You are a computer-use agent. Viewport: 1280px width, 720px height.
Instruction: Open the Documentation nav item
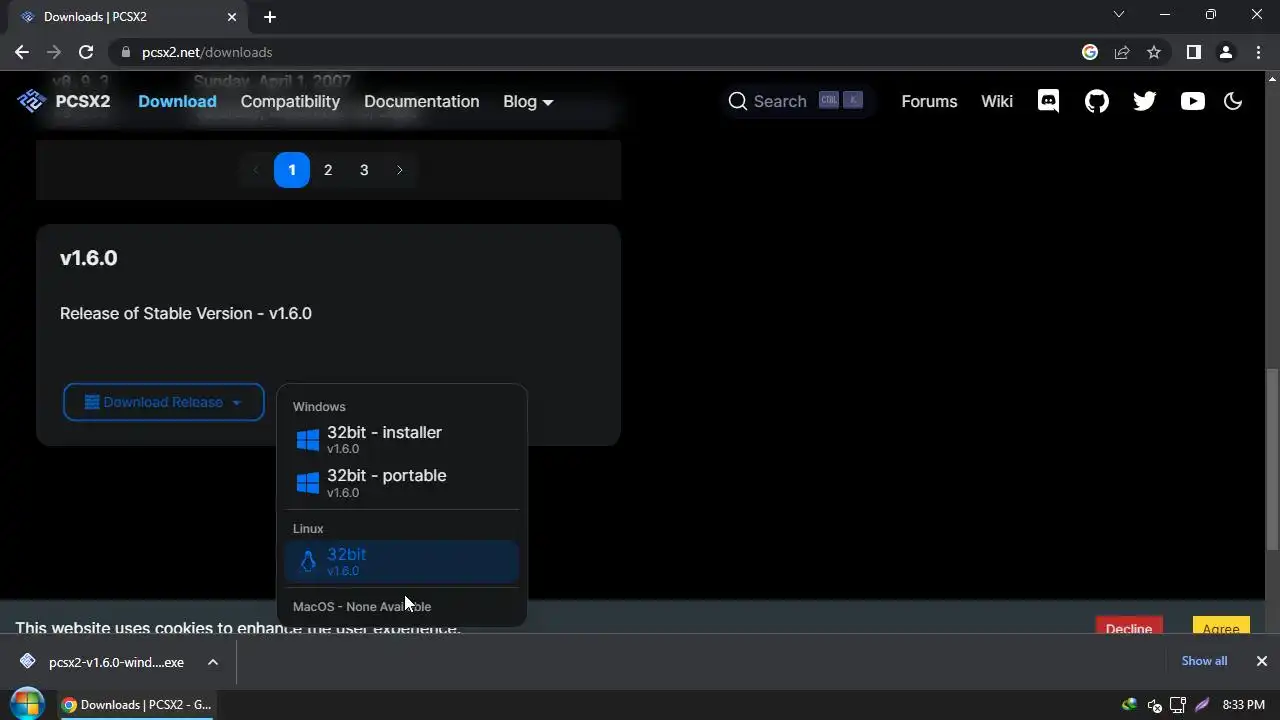pos(421,101)
